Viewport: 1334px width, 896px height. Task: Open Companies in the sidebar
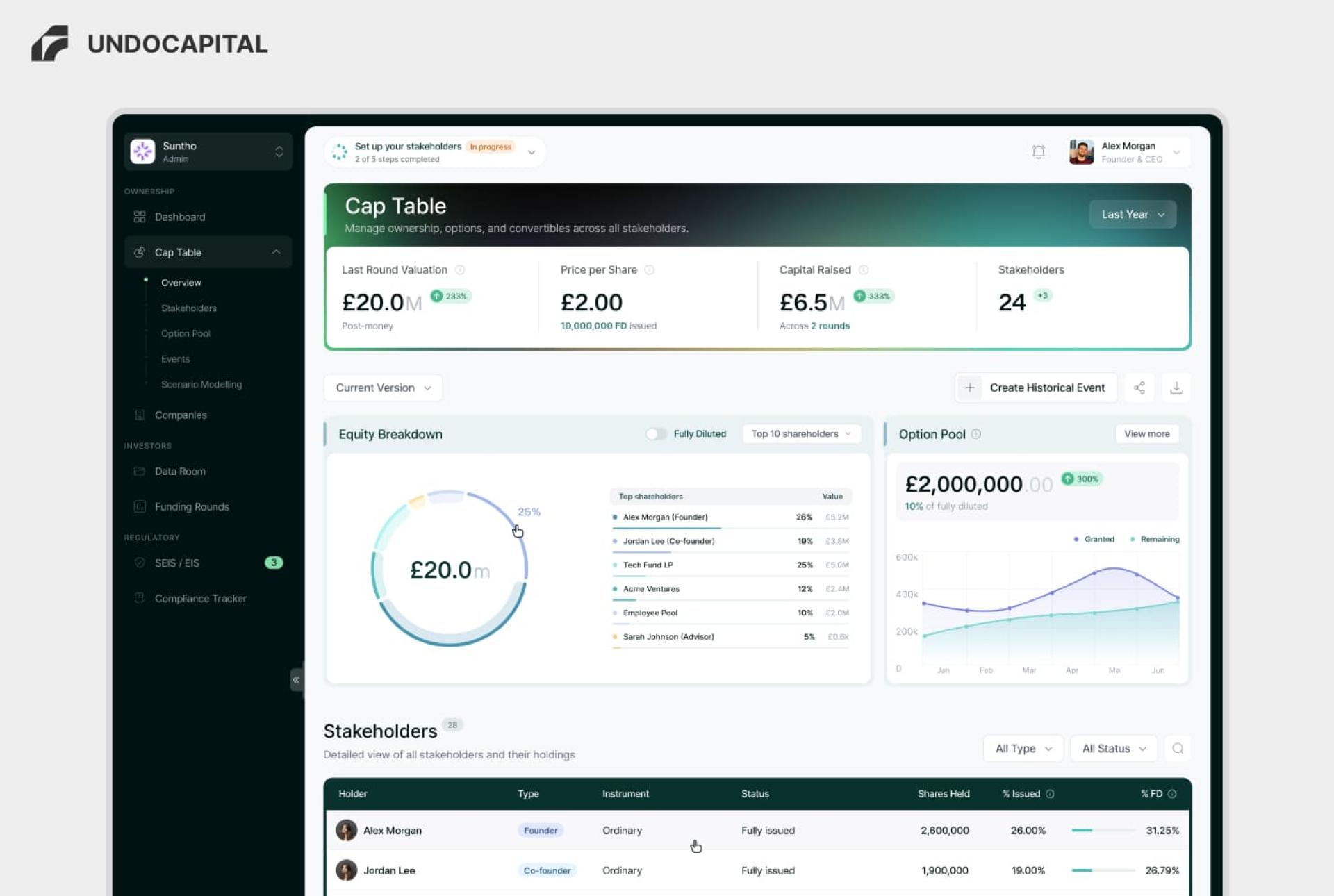[x=181, y=415]
